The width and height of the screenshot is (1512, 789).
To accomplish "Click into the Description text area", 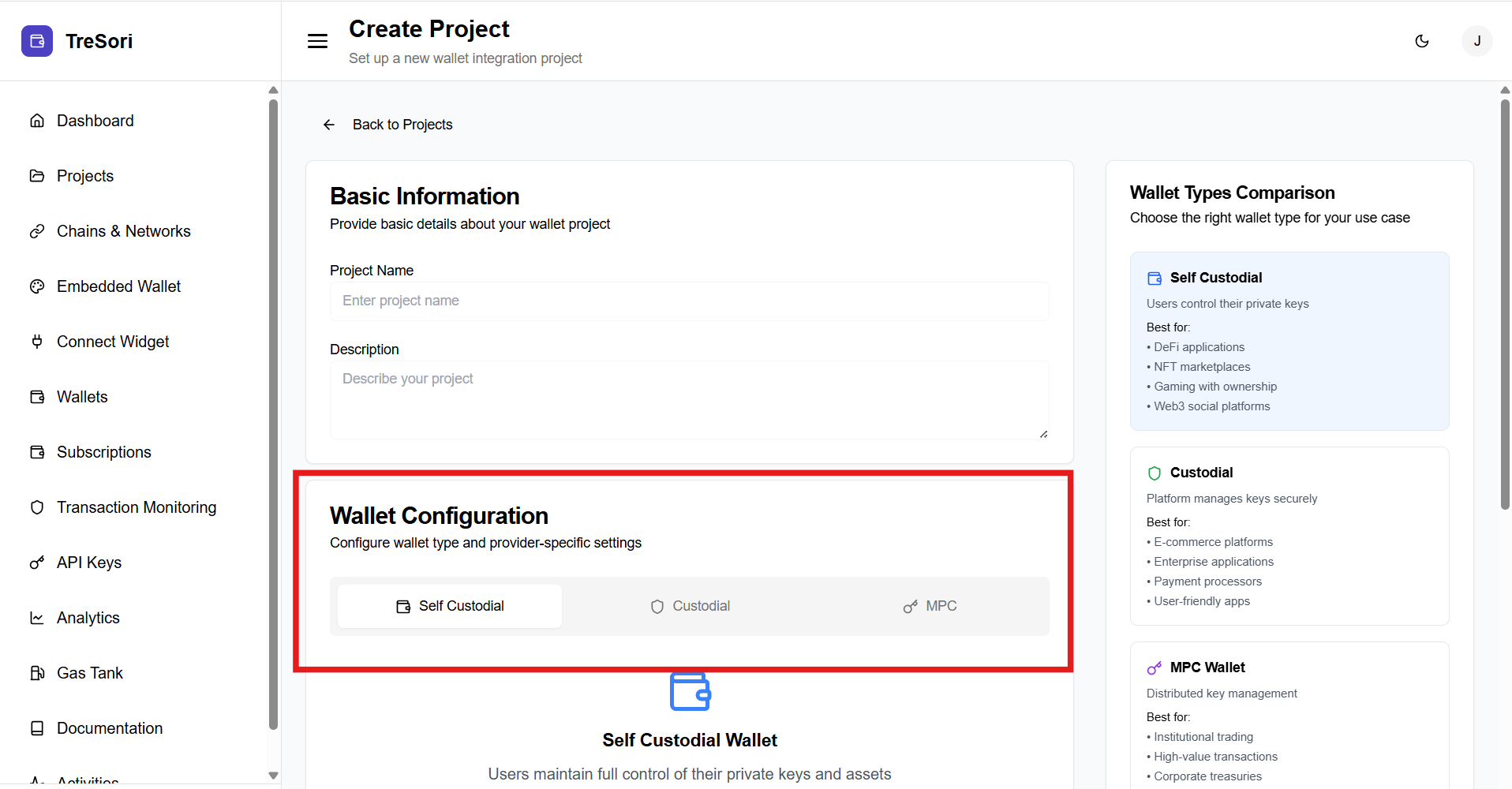I will 689,399.
